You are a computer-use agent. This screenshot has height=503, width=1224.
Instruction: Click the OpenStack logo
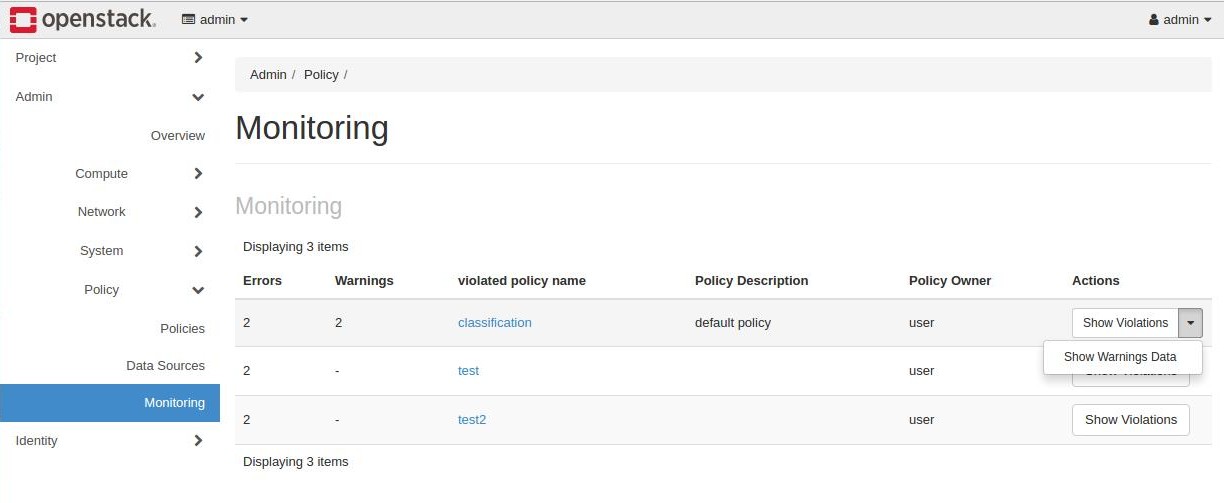pos(83,19)
